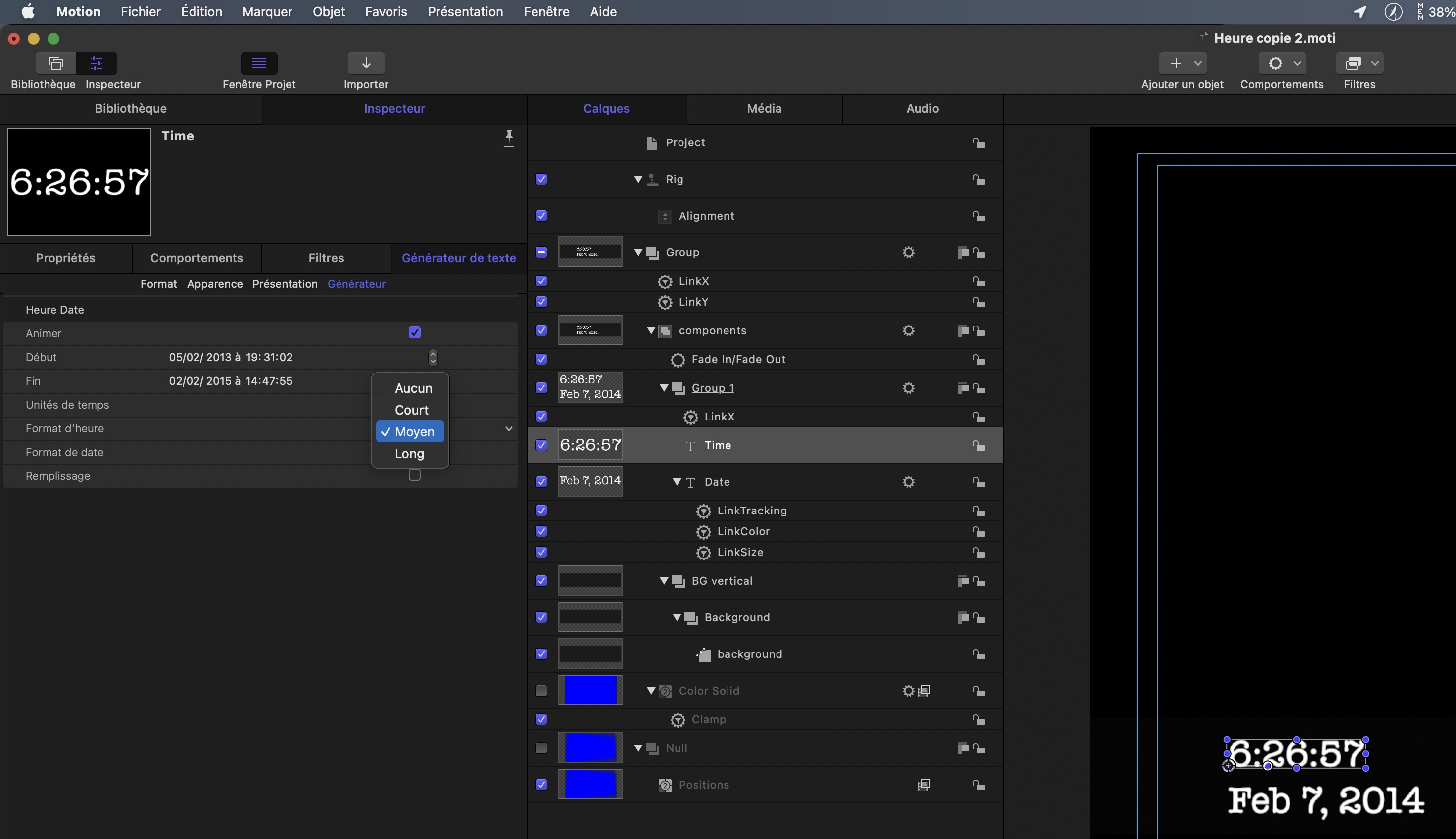The height and width of the screenshot is (839, 1456).
Task: Collapse the Rig disclosure triangle
Action: tap(638, 179)
